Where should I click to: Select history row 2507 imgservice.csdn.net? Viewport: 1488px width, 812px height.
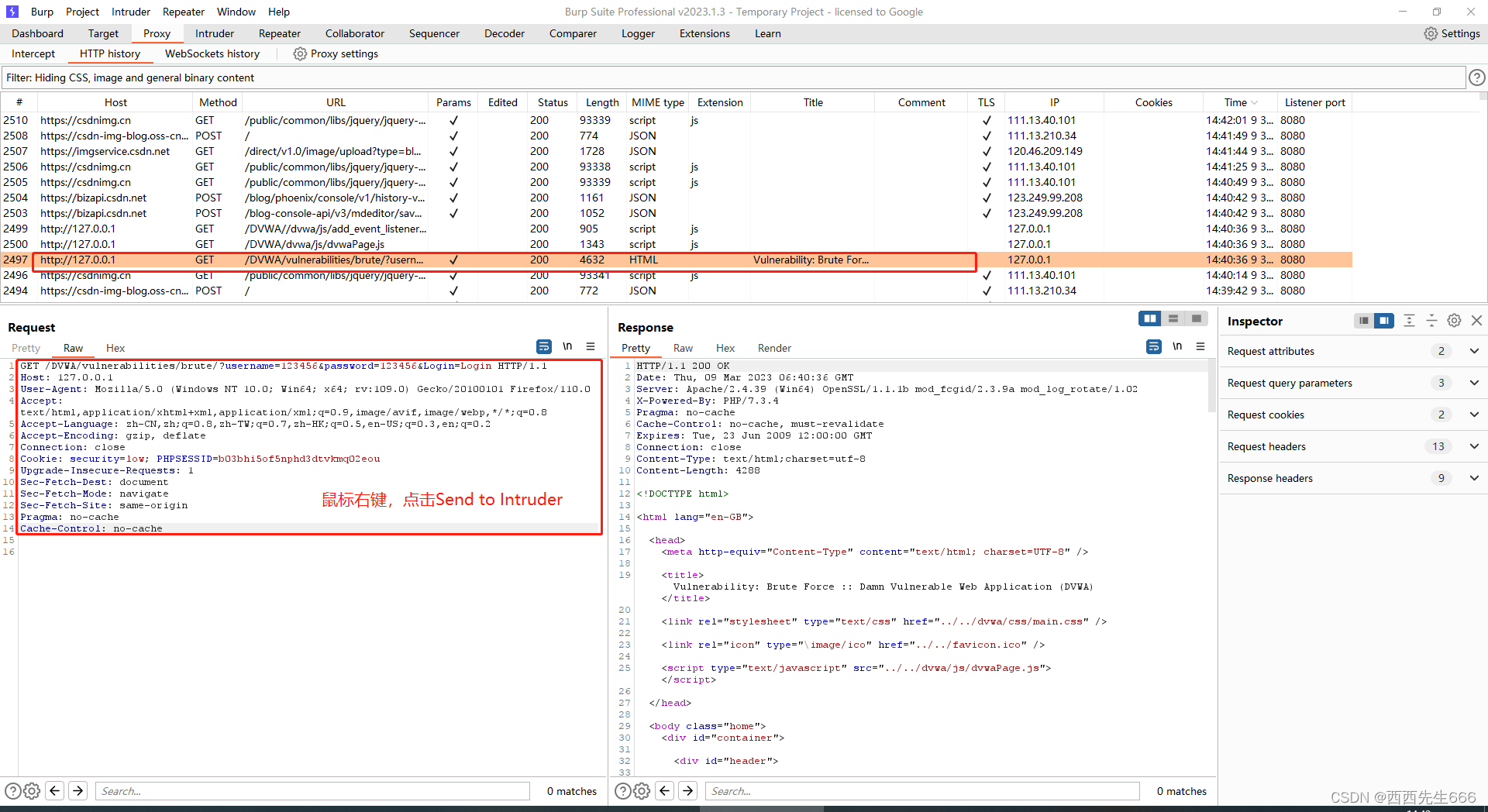(x=677, y=151)
